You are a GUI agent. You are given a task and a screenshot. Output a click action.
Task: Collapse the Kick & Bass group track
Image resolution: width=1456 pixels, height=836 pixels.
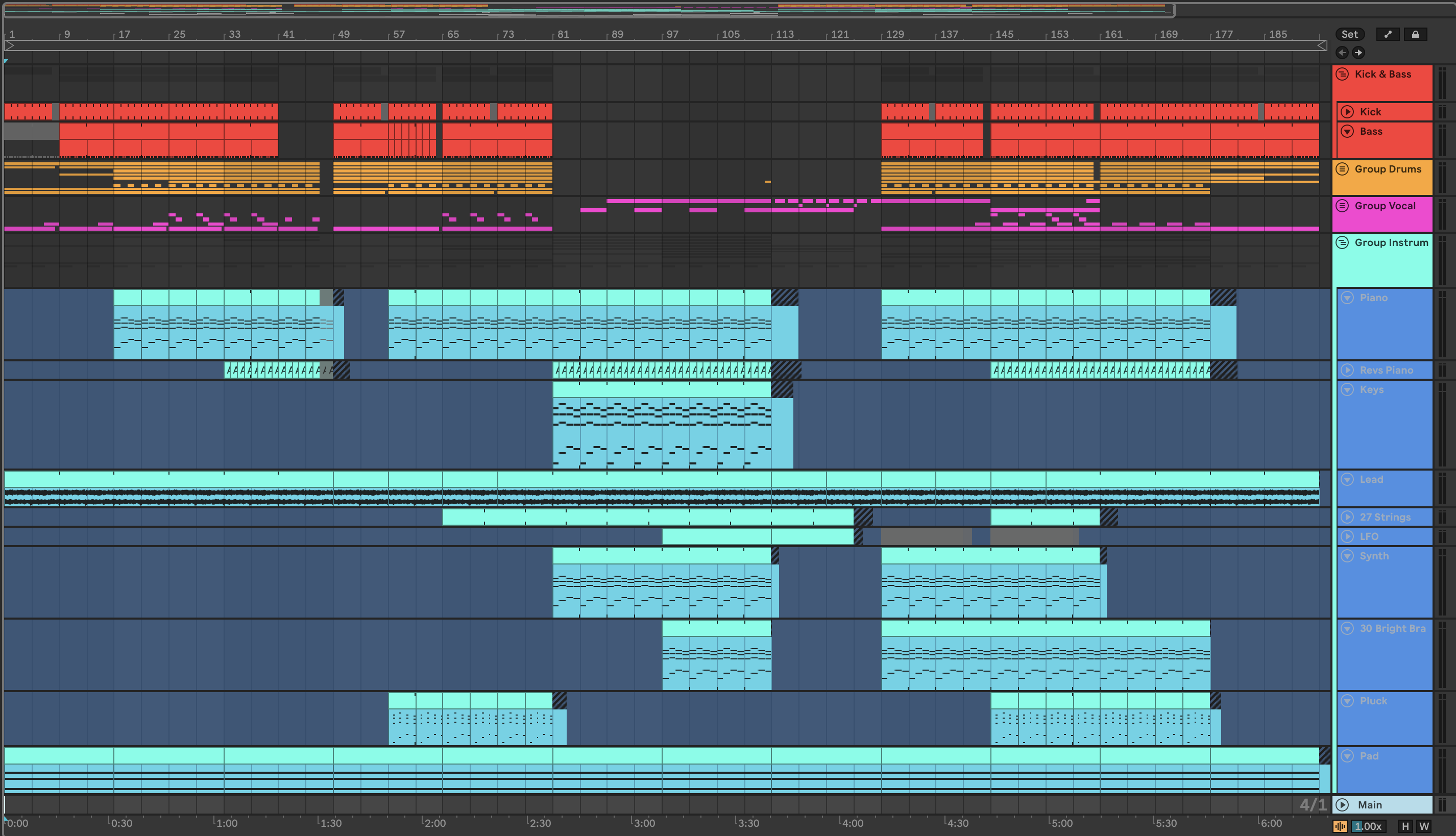(x=1342, y=74)
